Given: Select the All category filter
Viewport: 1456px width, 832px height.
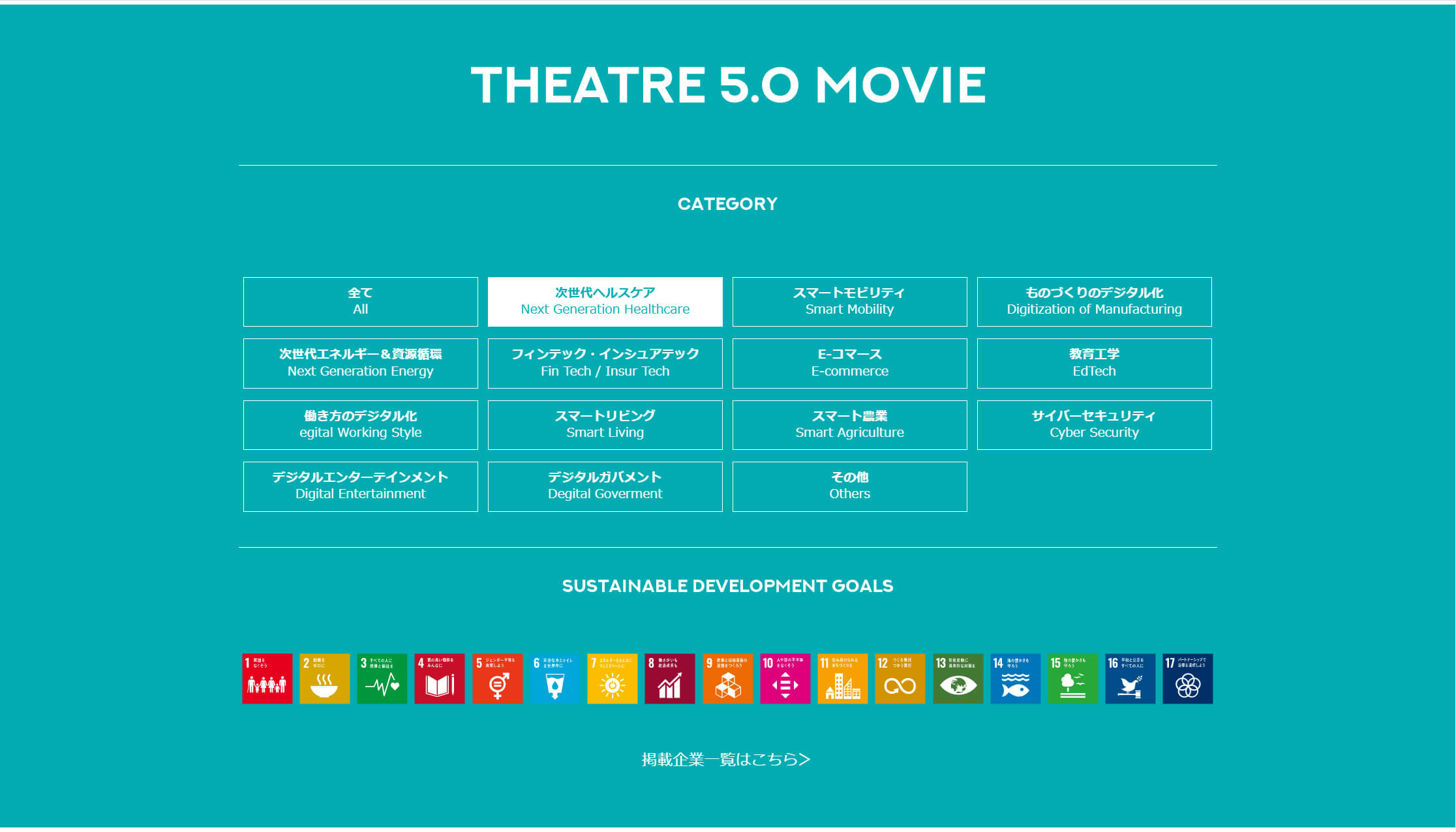Looking at the screenshot, I should point(360,301).
